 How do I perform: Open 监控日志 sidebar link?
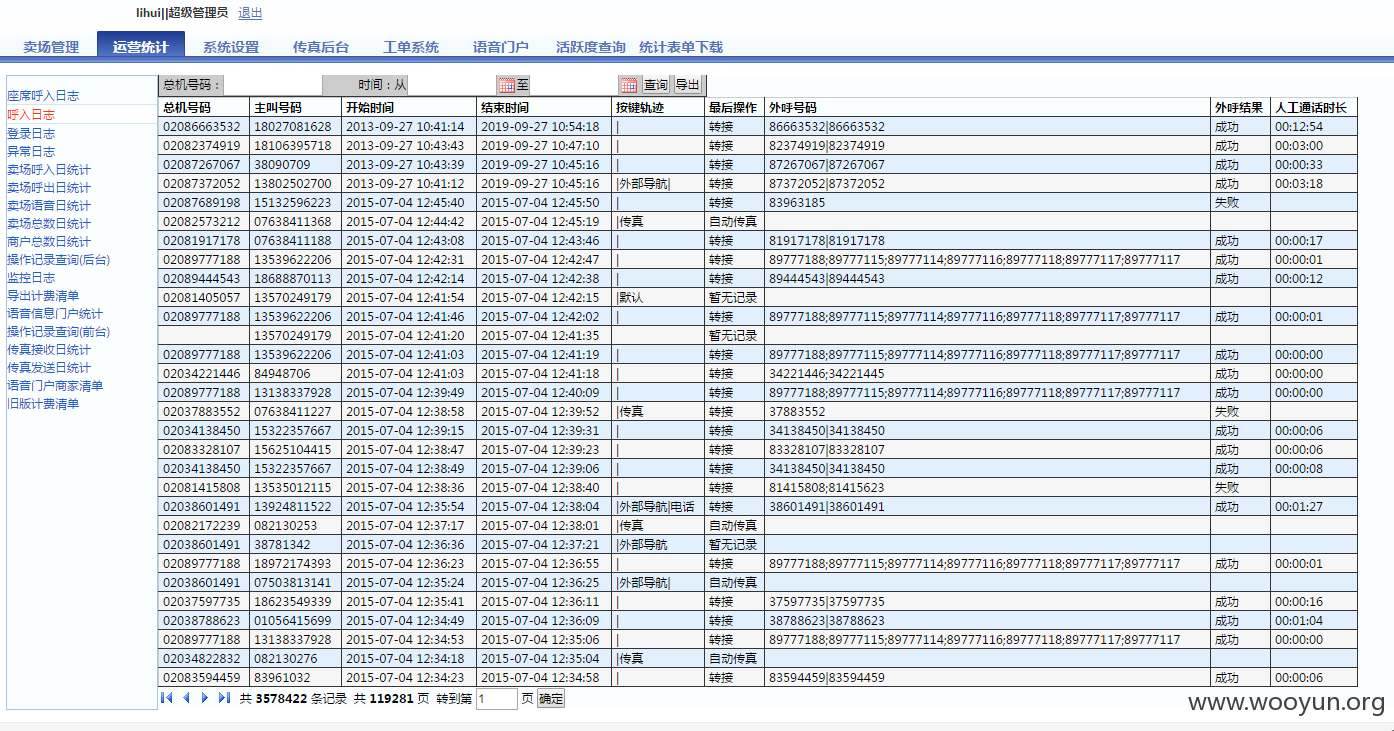point(31,277)
